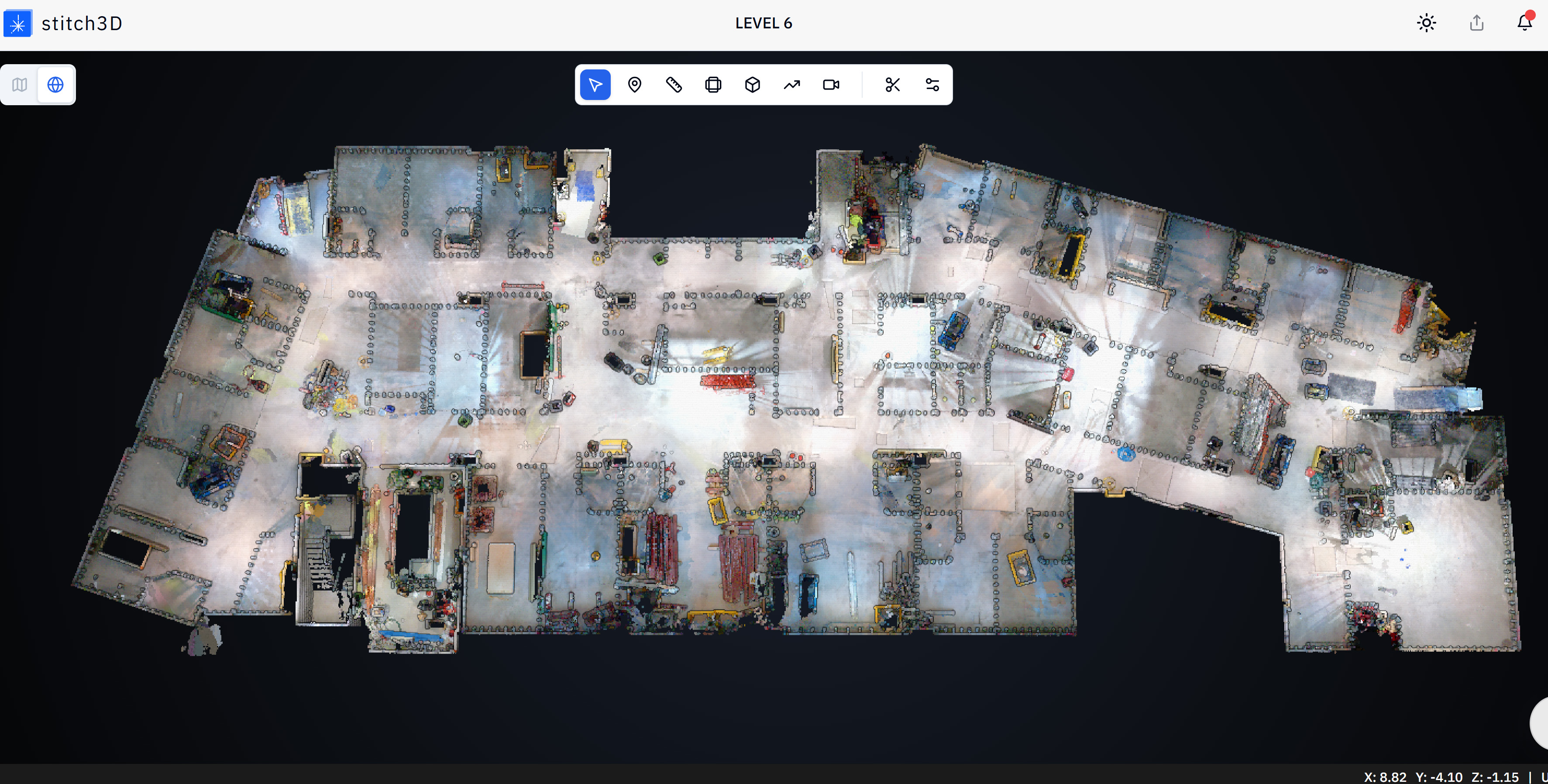Click the share/export upload icon

point(1476,24)
